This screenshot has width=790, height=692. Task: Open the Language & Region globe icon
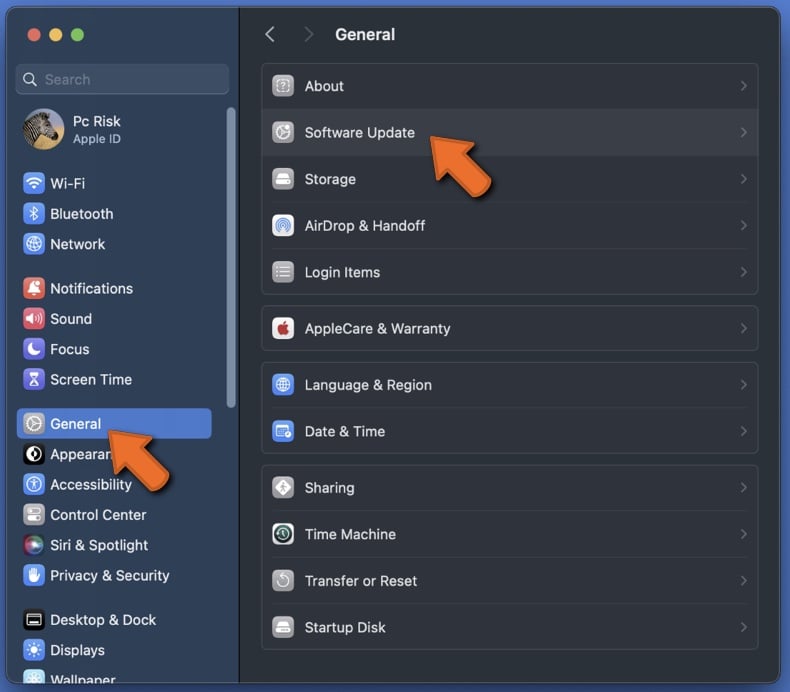pyautogui.click(x=283, y=385)
